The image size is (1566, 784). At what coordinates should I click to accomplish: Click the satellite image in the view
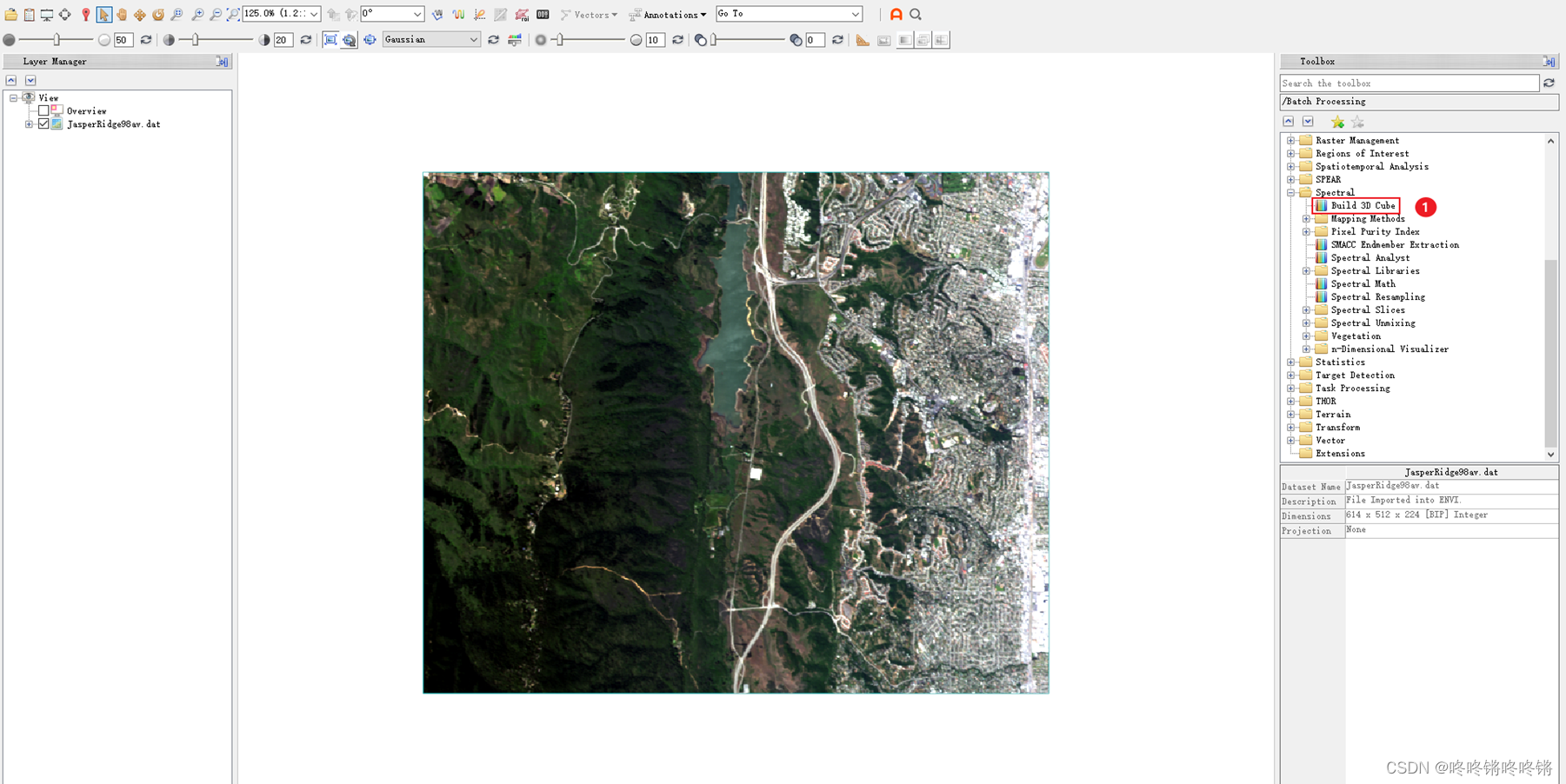pos(736,433)
